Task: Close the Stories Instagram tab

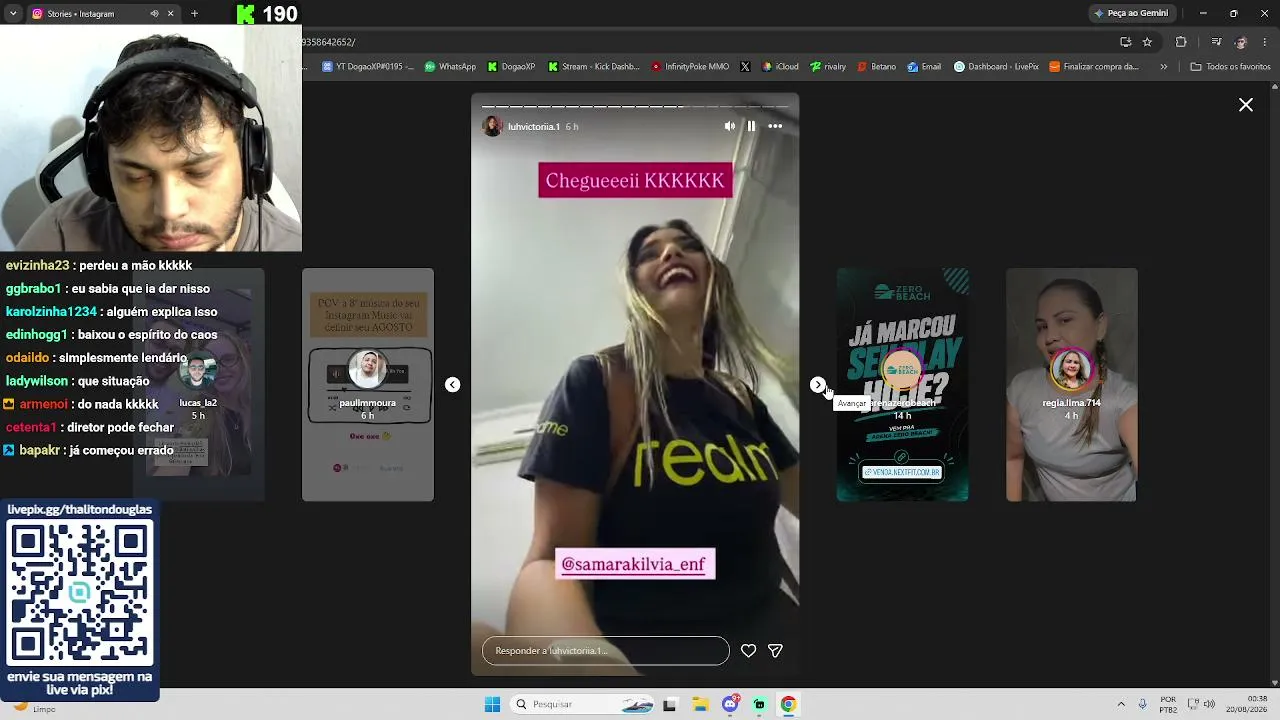Action: (x=171, y=14)
